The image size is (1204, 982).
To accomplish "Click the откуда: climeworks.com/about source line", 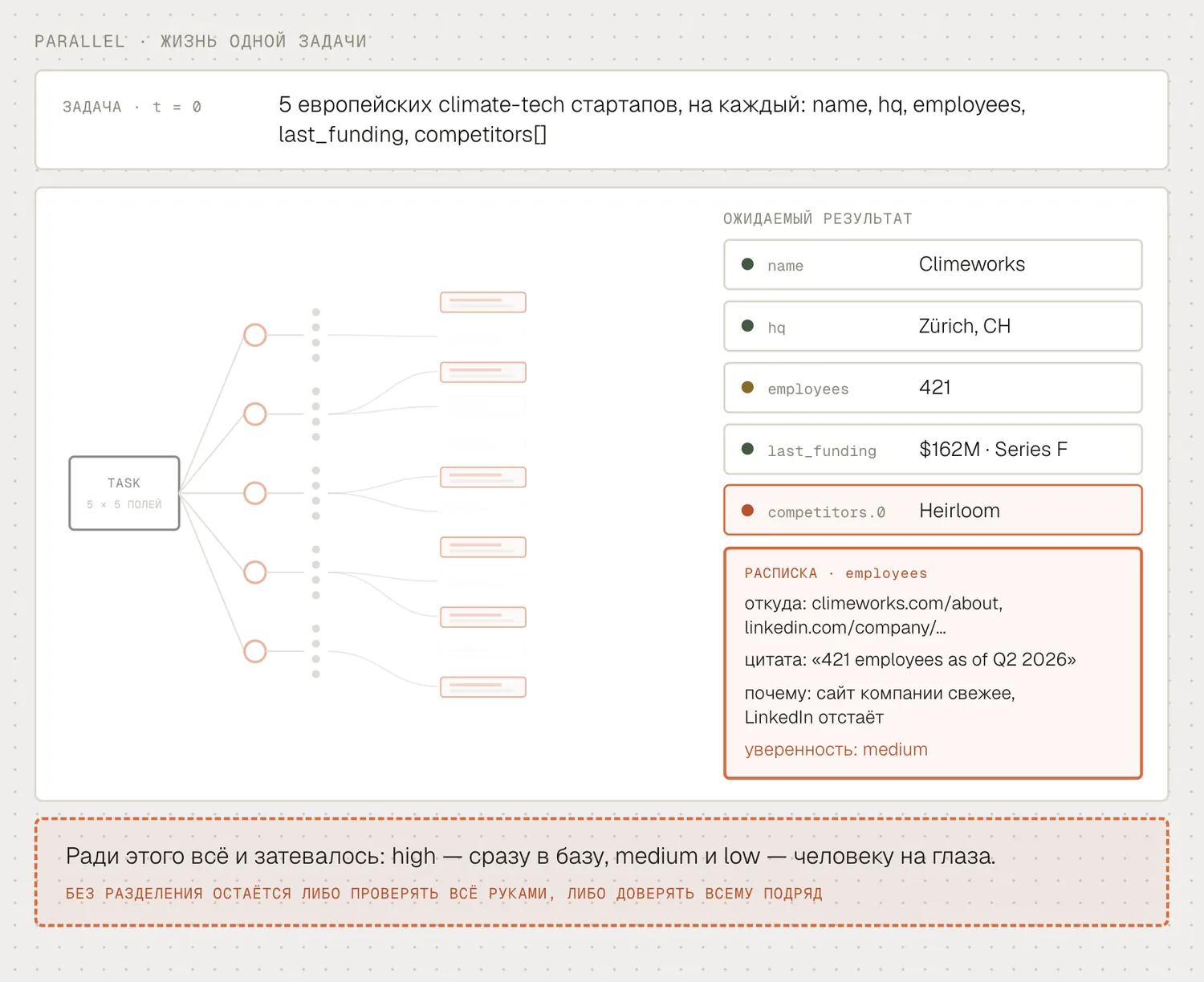I will (873, 615).
